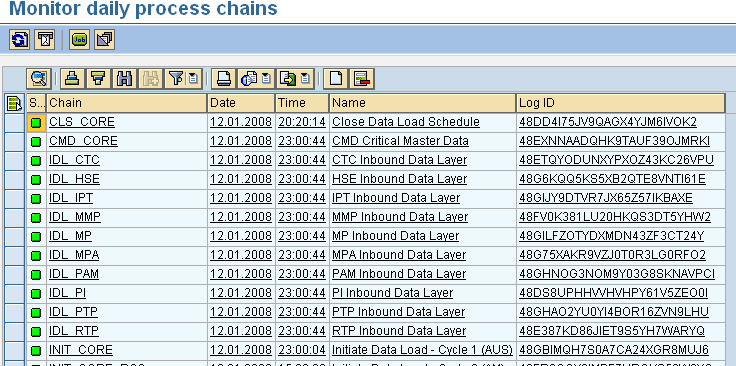
Task: Open the IDL_MPA chain link
Action: click(74, 255)
